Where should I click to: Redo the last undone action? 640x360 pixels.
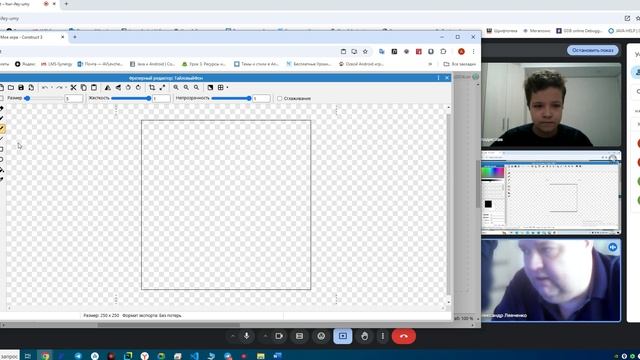[x=59, y=87]
